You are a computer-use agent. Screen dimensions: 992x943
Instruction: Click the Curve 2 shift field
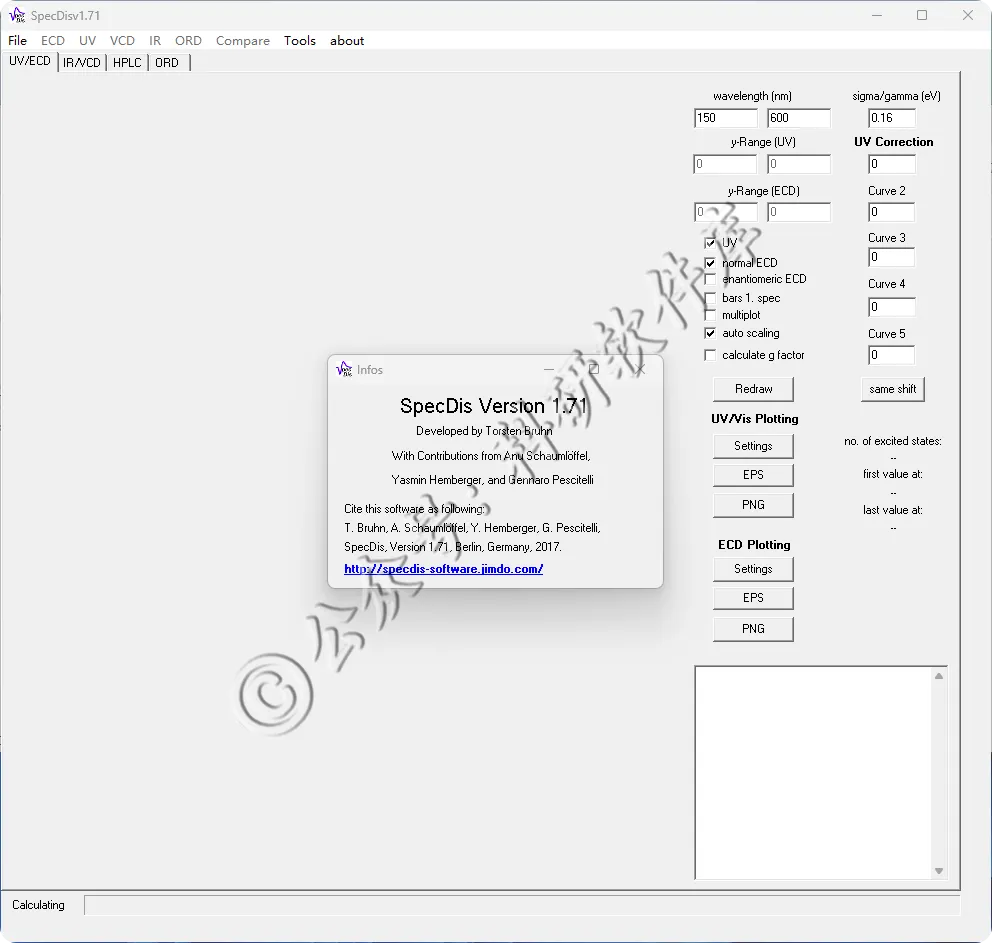[x=892, y=213]
